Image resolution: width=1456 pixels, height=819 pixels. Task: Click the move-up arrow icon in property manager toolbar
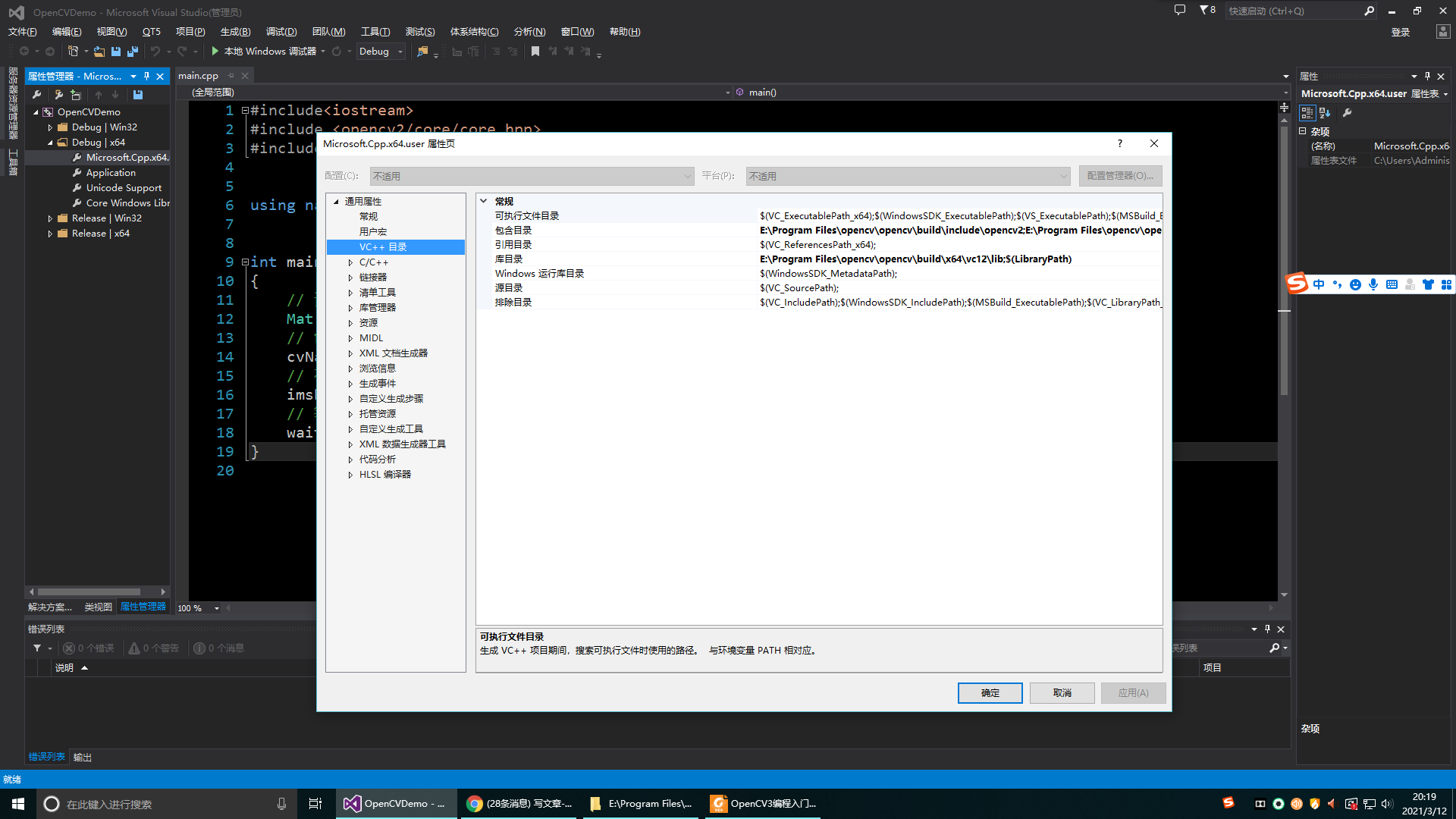99,94
